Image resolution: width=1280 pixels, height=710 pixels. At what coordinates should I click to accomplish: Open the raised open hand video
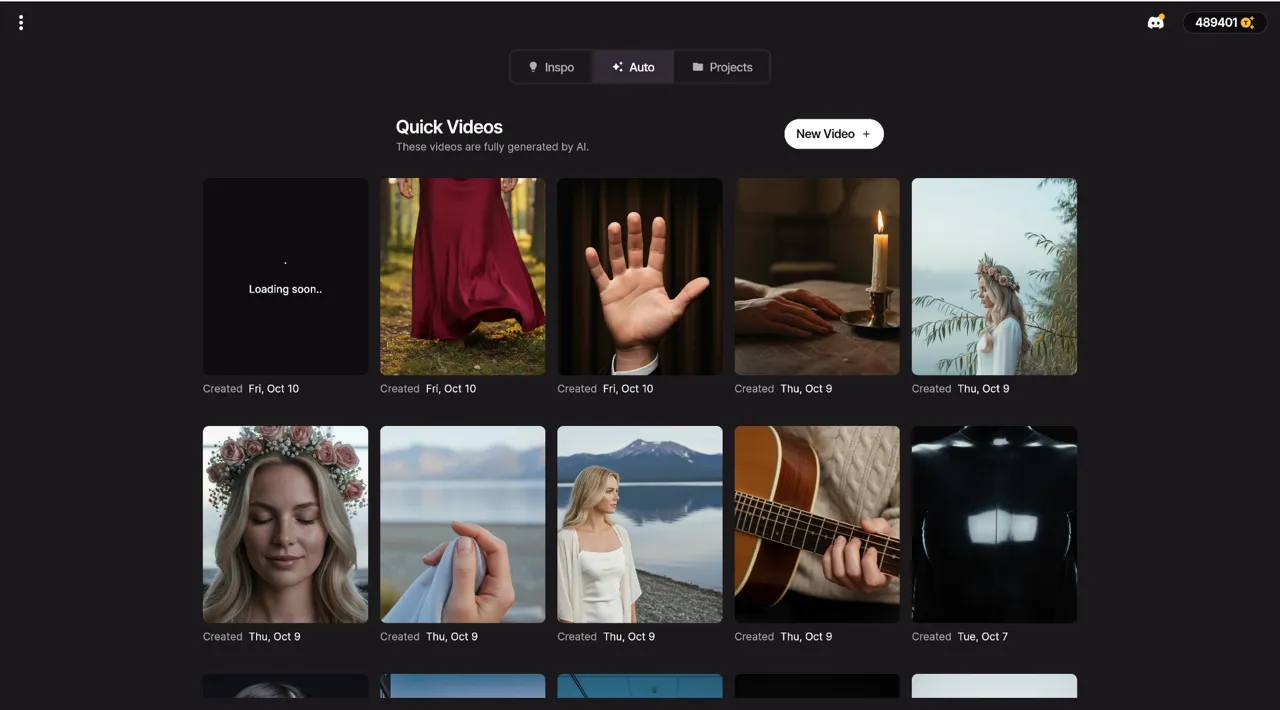point(639,276)
